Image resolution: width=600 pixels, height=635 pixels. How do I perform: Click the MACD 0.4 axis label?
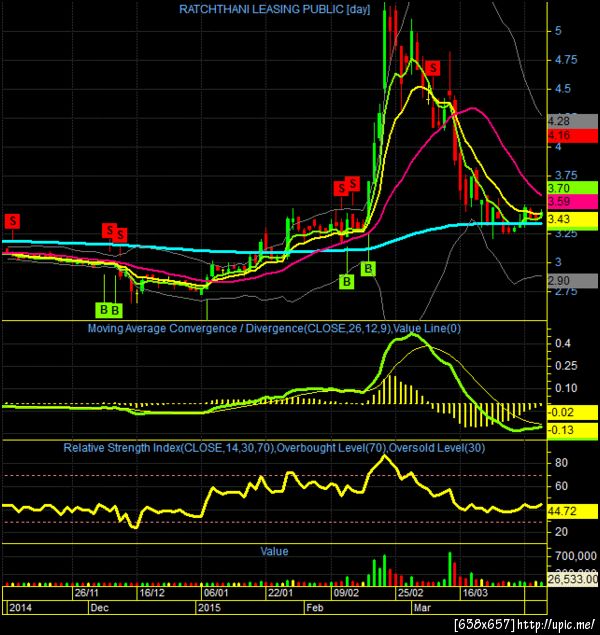point(563,343)
